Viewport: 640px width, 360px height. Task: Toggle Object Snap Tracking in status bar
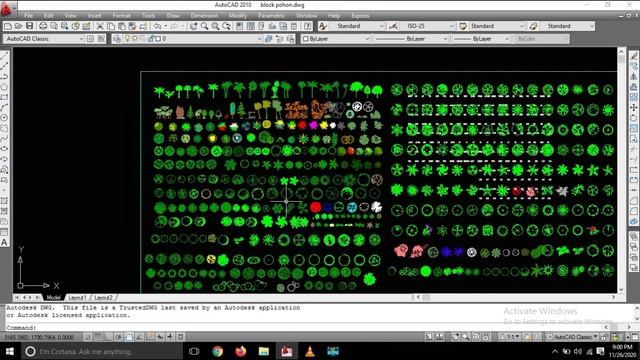pos(139,337)
